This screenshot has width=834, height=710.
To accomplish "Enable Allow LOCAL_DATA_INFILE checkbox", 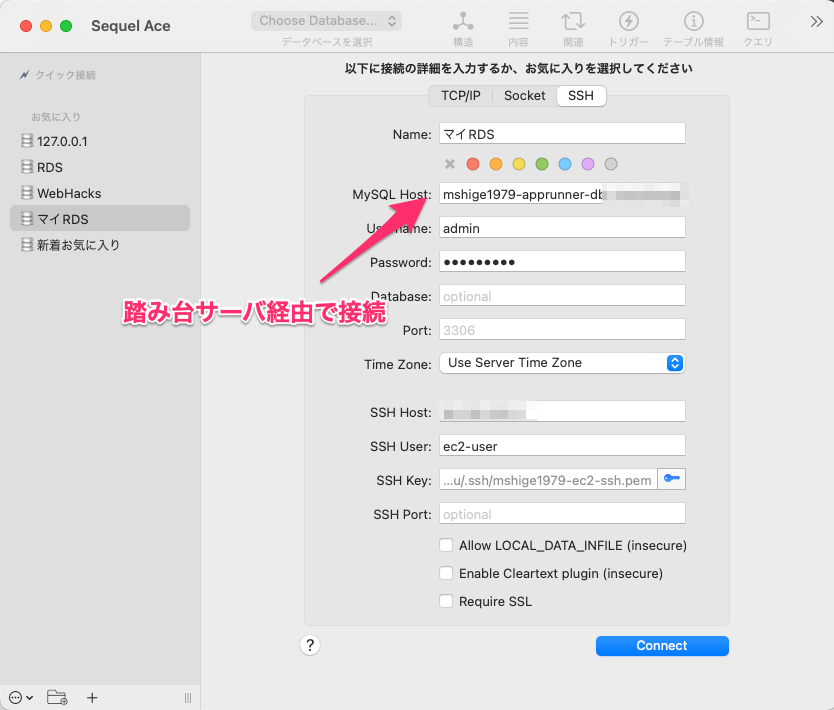I will (x=446, y=545).
